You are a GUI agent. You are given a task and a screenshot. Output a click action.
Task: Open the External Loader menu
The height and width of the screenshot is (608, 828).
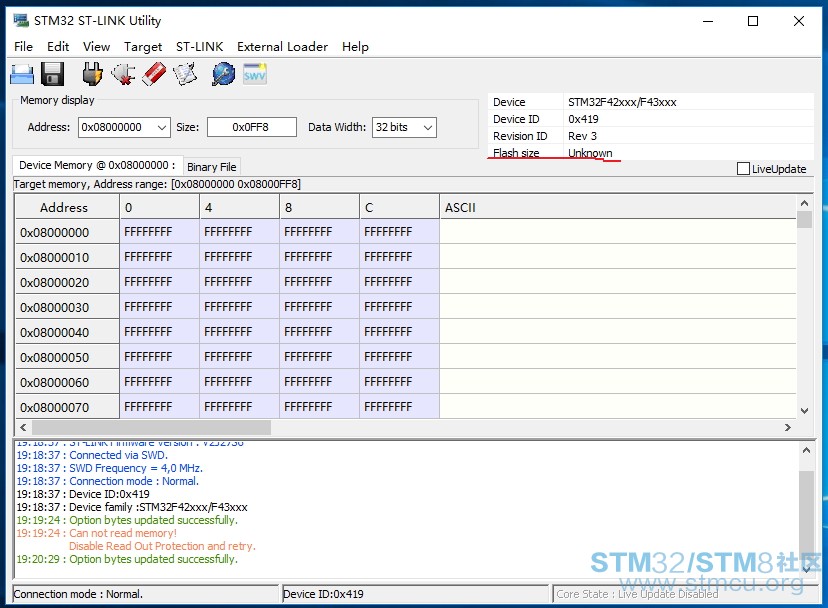tap(283, 46)
